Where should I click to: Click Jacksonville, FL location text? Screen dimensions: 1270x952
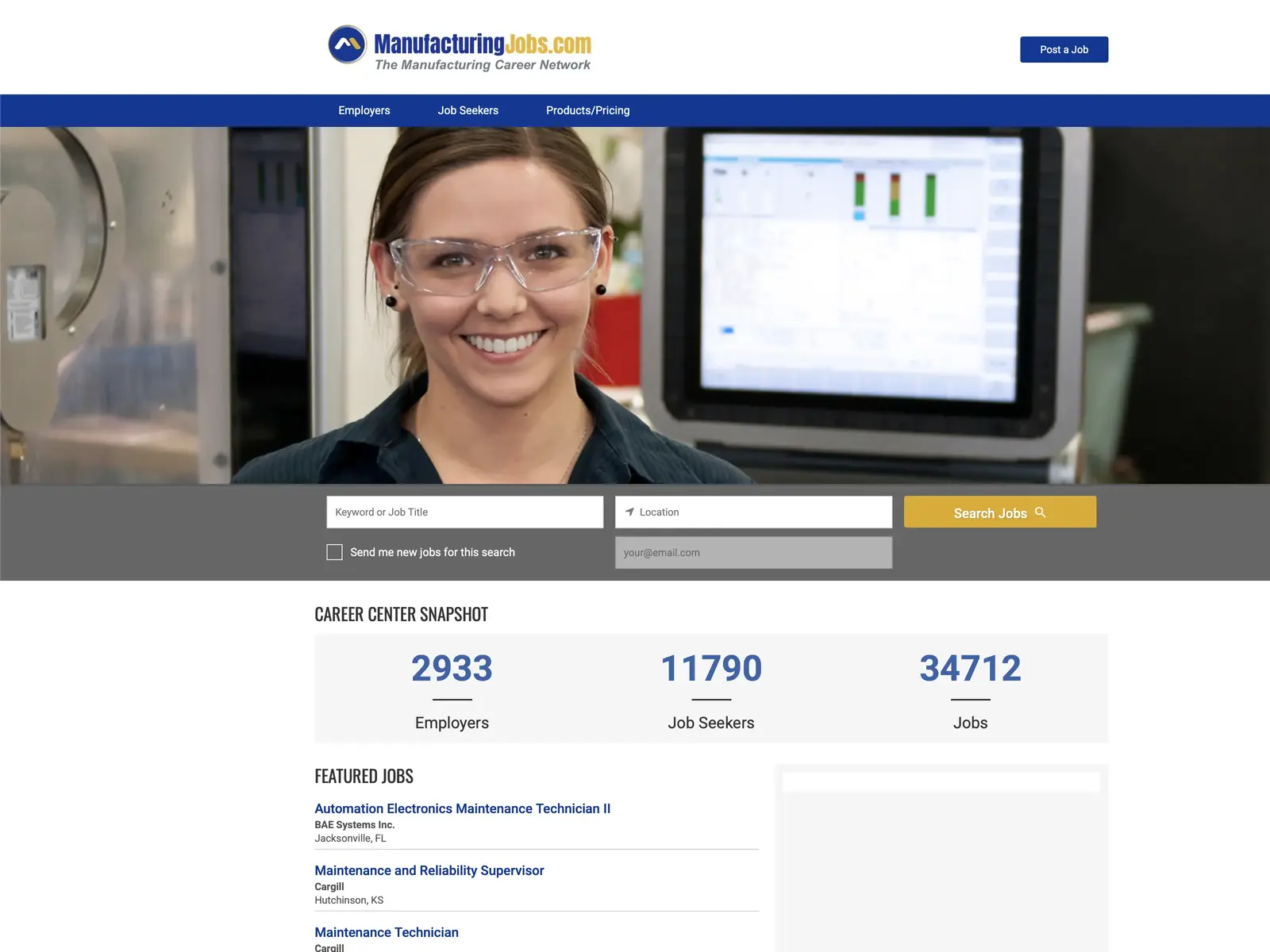(350, 839)
